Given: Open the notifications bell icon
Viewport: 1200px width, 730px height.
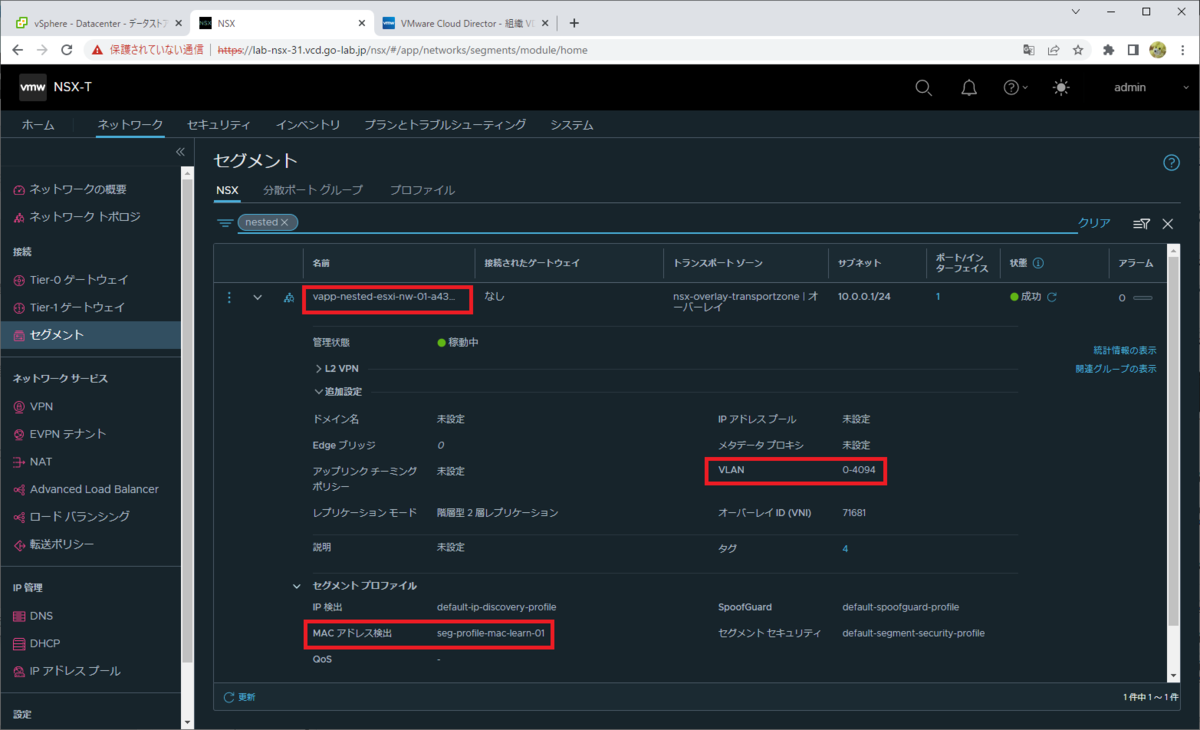Looking at the screenshot, I should (969, 88).
